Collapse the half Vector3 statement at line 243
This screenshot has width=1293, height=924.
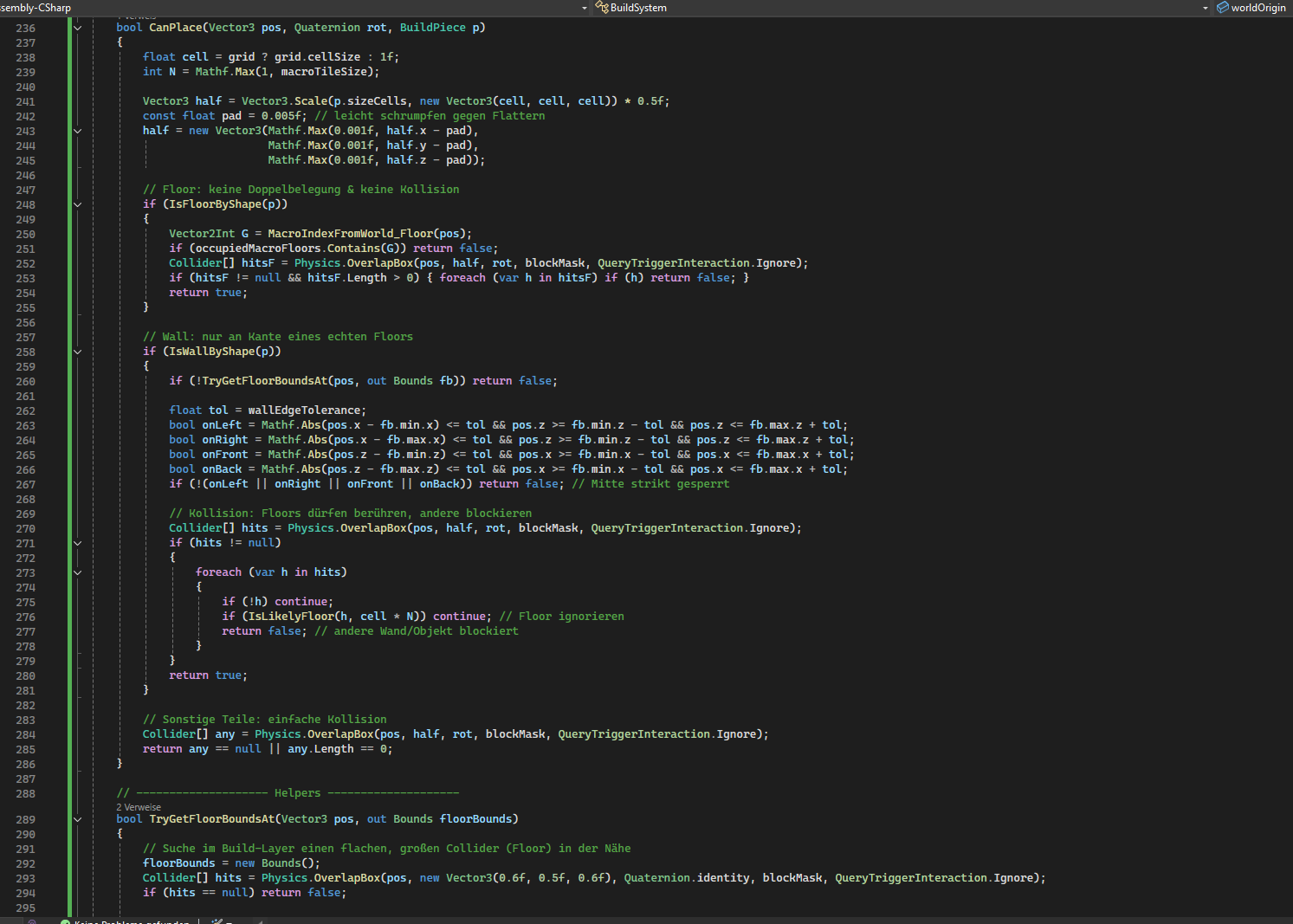[77, 131]
